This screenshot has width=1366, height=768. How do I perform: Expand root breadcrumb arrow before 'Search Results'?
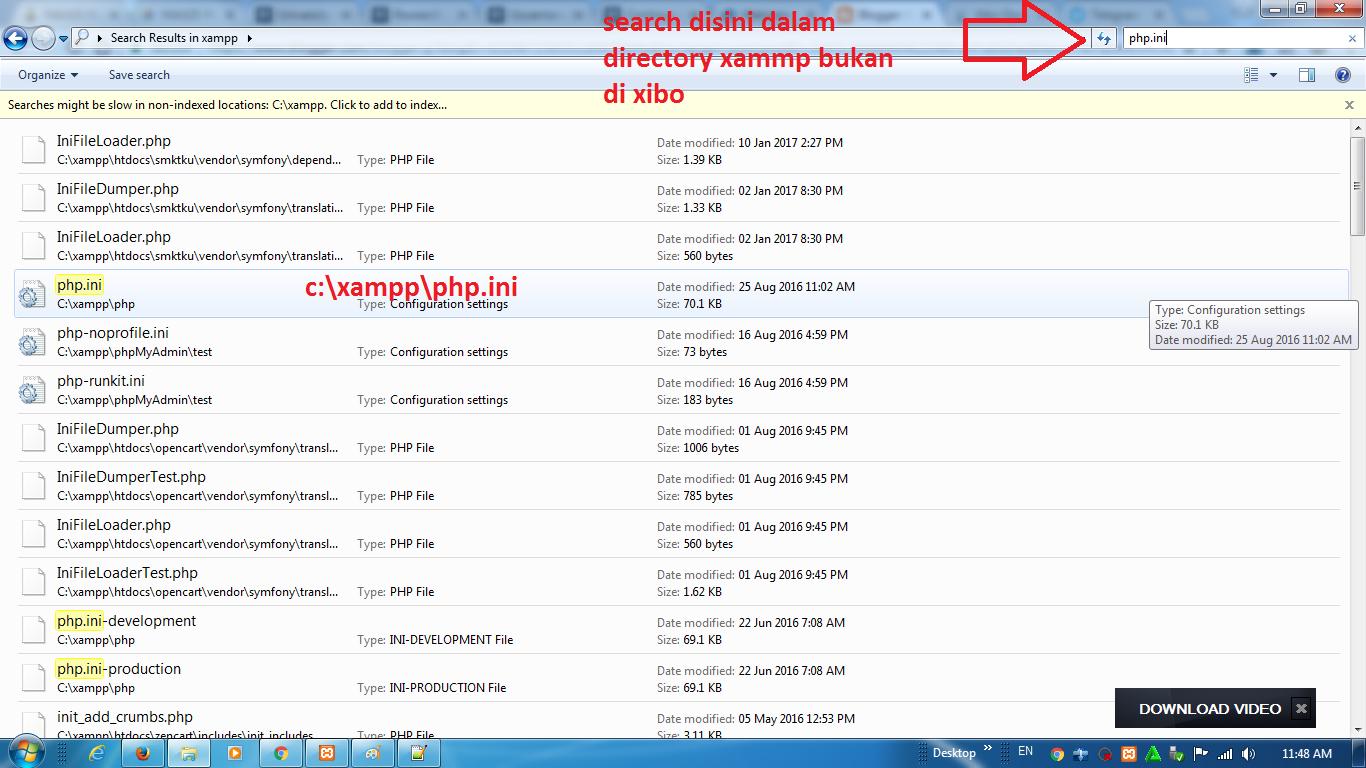101,38
